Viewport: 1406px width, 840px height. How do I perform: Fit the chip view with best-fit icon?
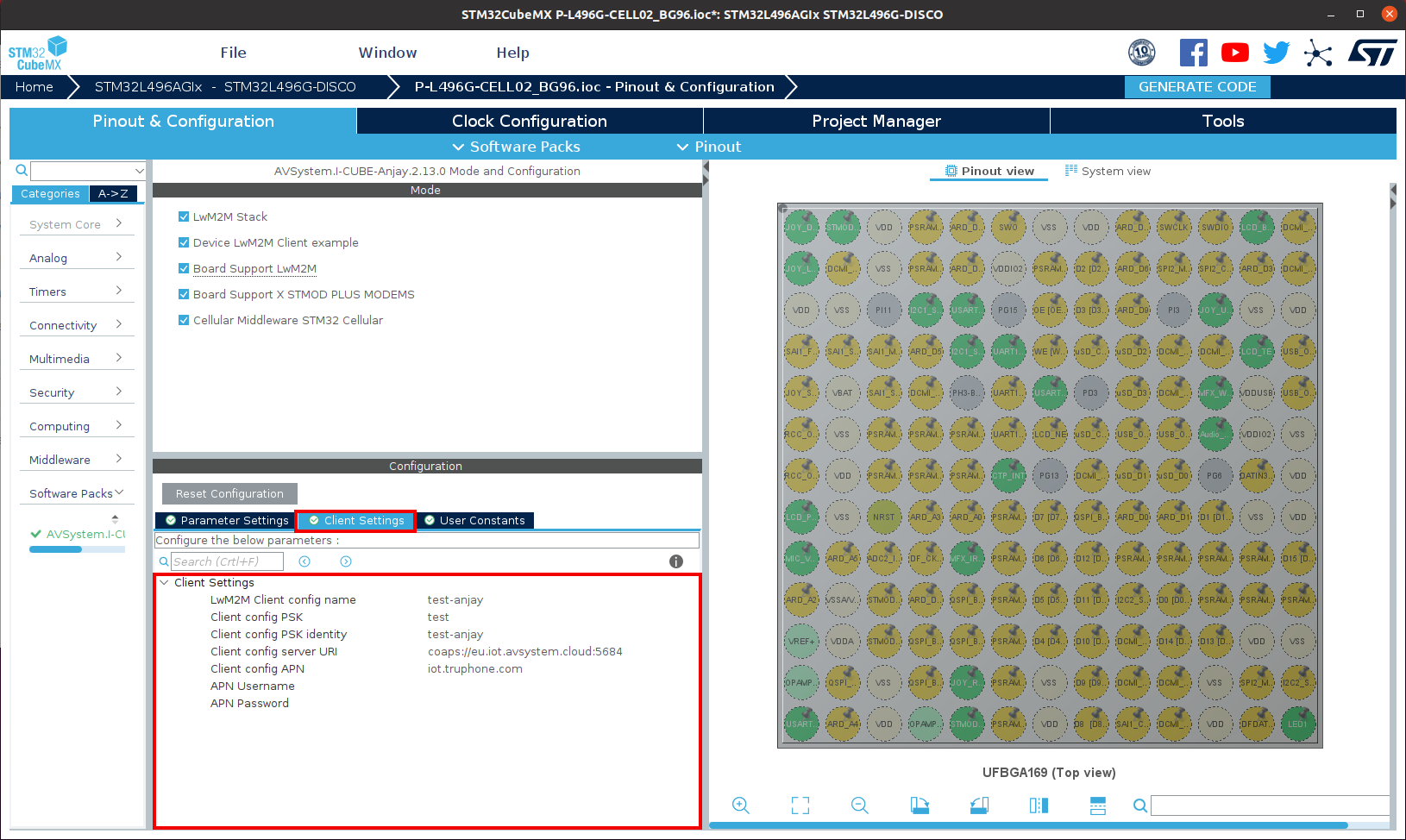tap(800, 806)
